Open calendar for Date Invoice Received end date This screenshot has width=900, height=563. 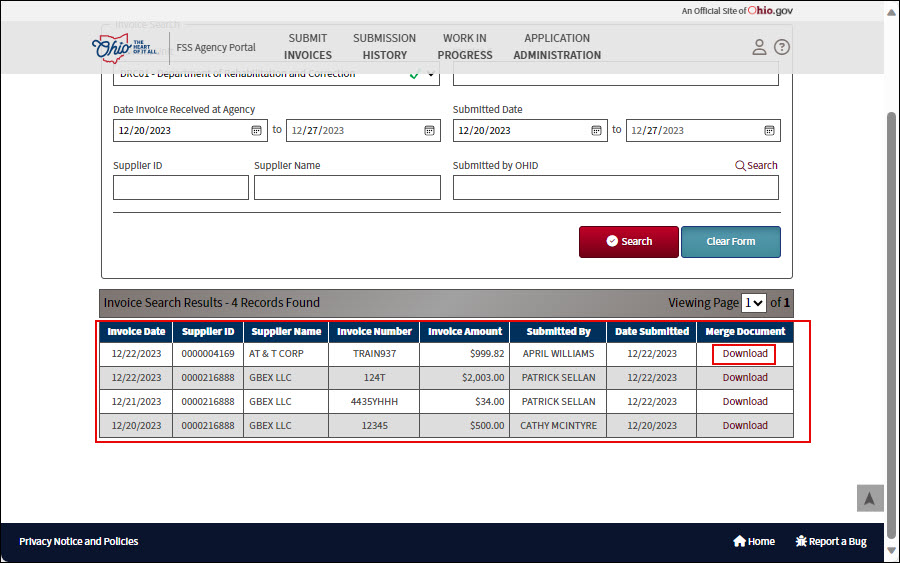[x=429, y=130]
